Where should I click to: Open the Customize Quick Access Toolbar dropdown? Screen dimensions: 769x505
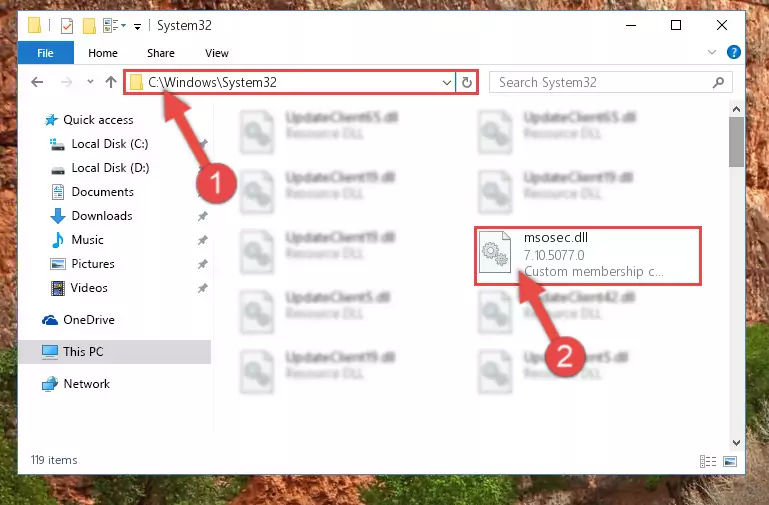[138, 26]
